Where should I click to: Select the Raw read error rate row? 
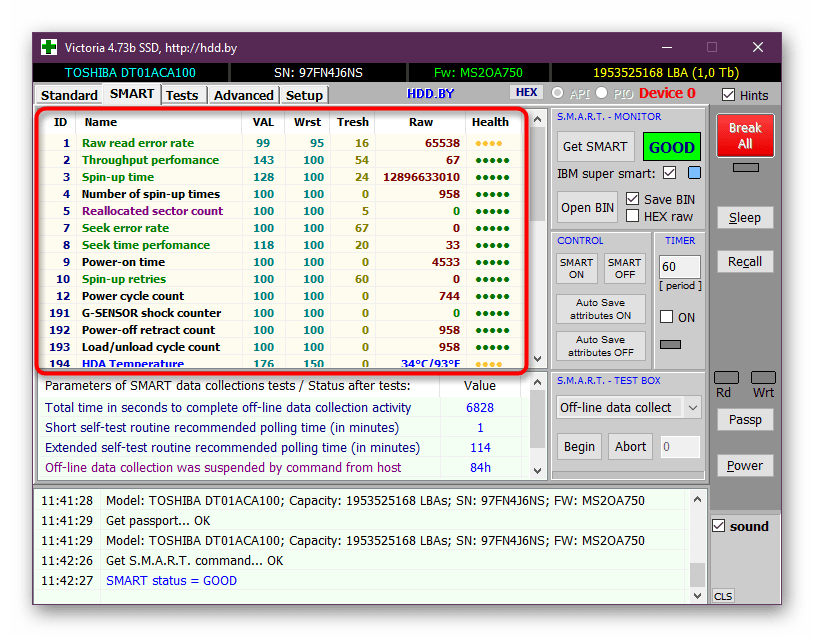280,143
